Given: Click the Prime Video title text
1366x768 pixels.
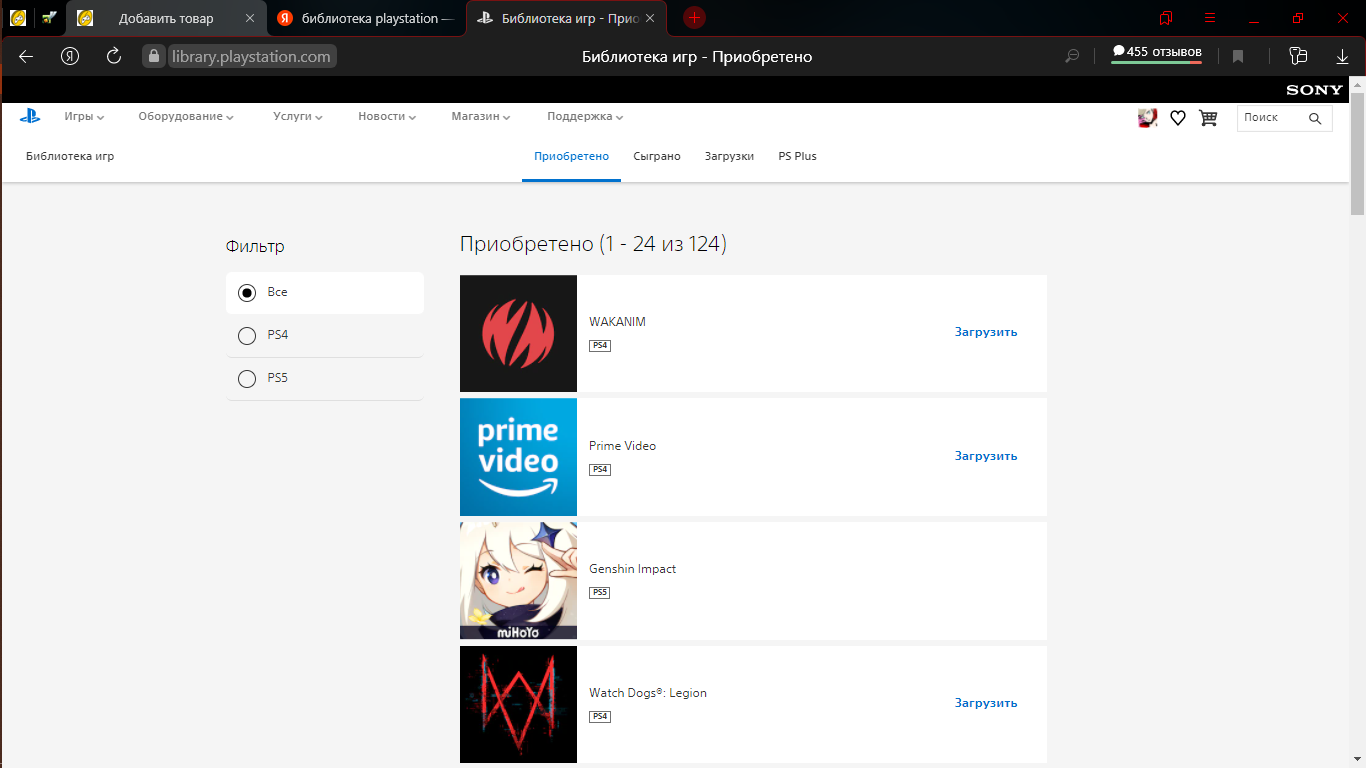Looking at the screenshot, I should (622, 446).
